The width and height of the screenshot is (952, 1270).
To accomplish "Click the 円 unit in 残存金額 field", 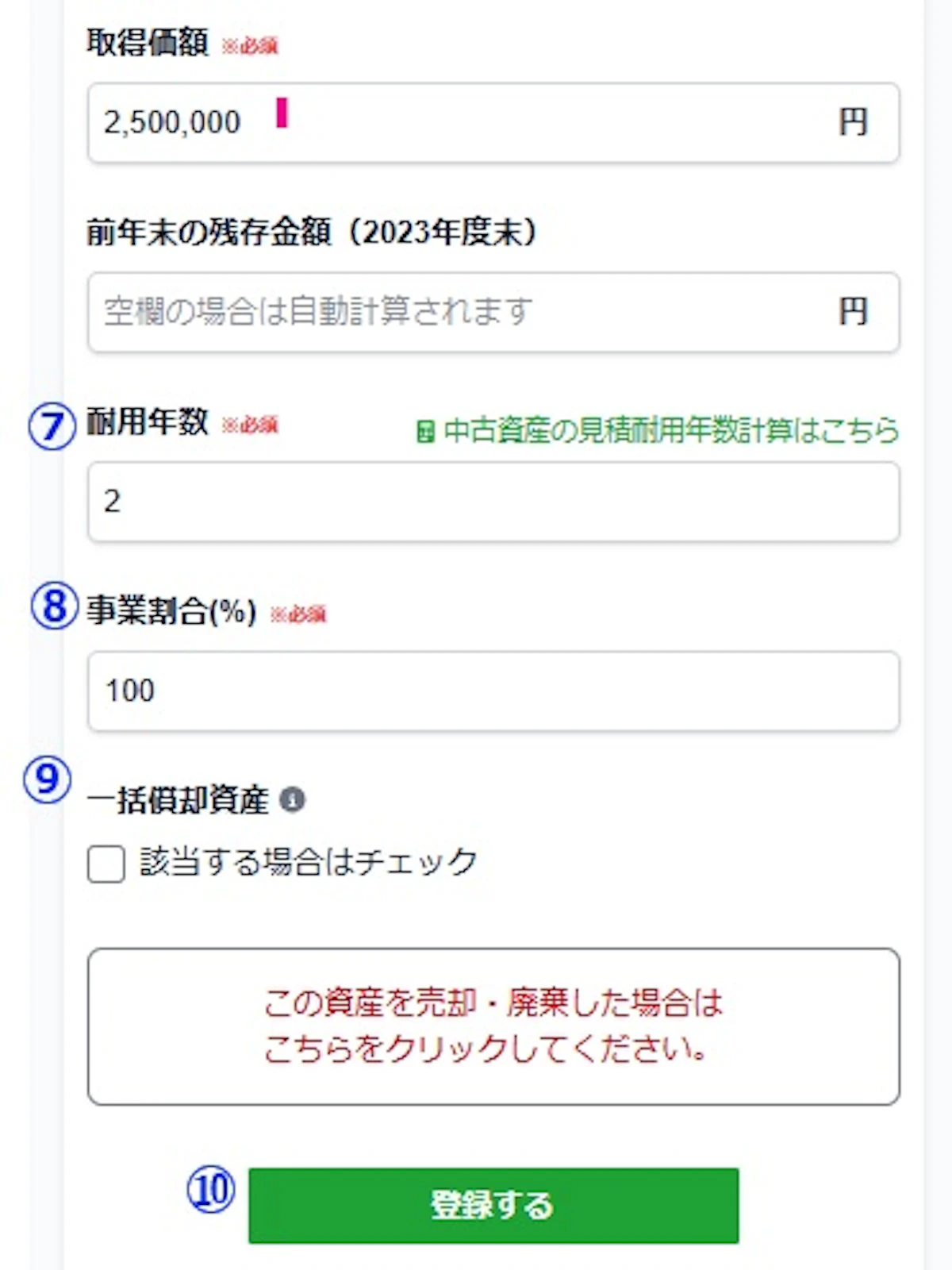I will click(x=854, y=311).
